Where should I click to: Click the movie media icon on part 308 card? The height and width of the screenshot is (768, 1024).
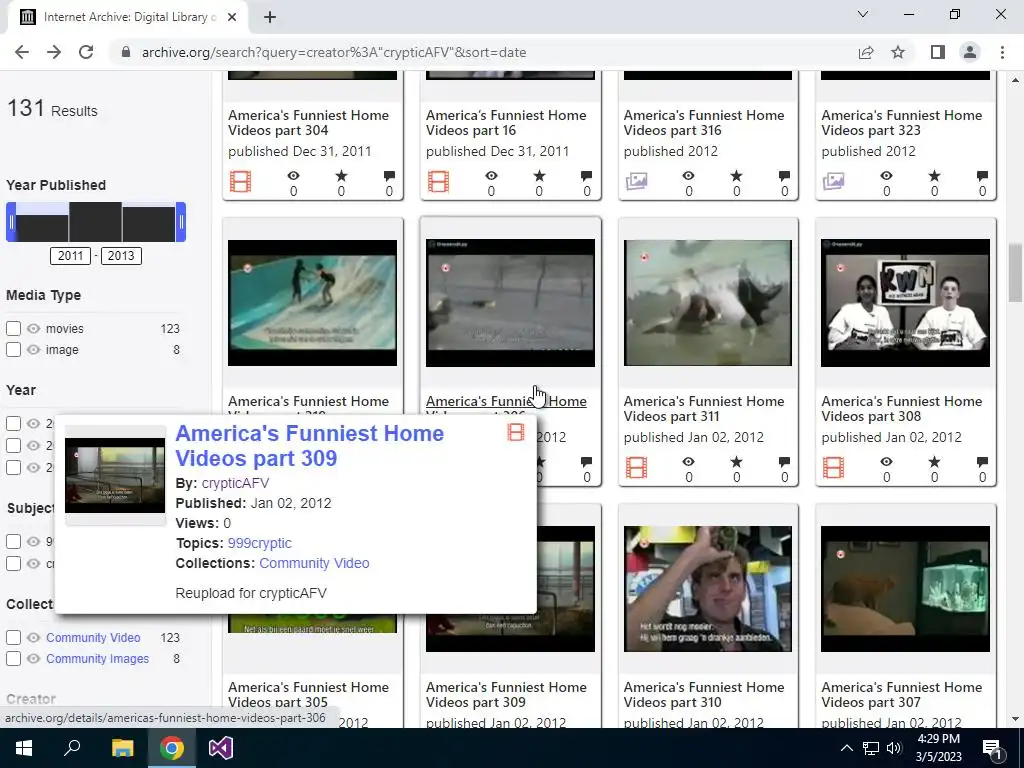tap(833, 467)
